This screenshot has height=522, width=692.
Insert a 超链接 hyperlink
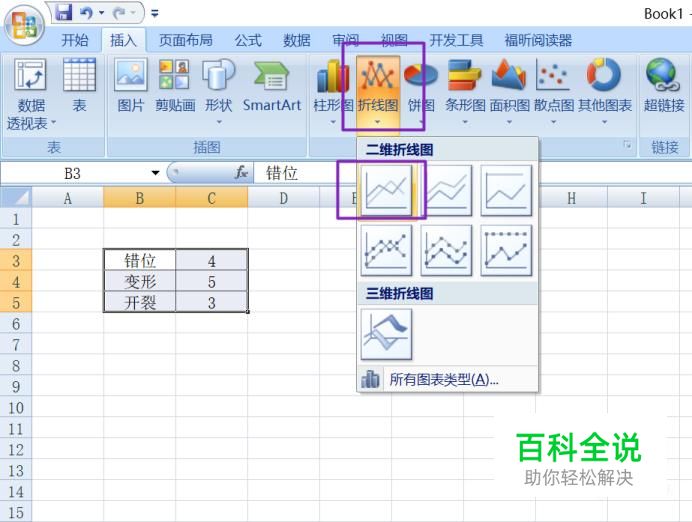664,86
